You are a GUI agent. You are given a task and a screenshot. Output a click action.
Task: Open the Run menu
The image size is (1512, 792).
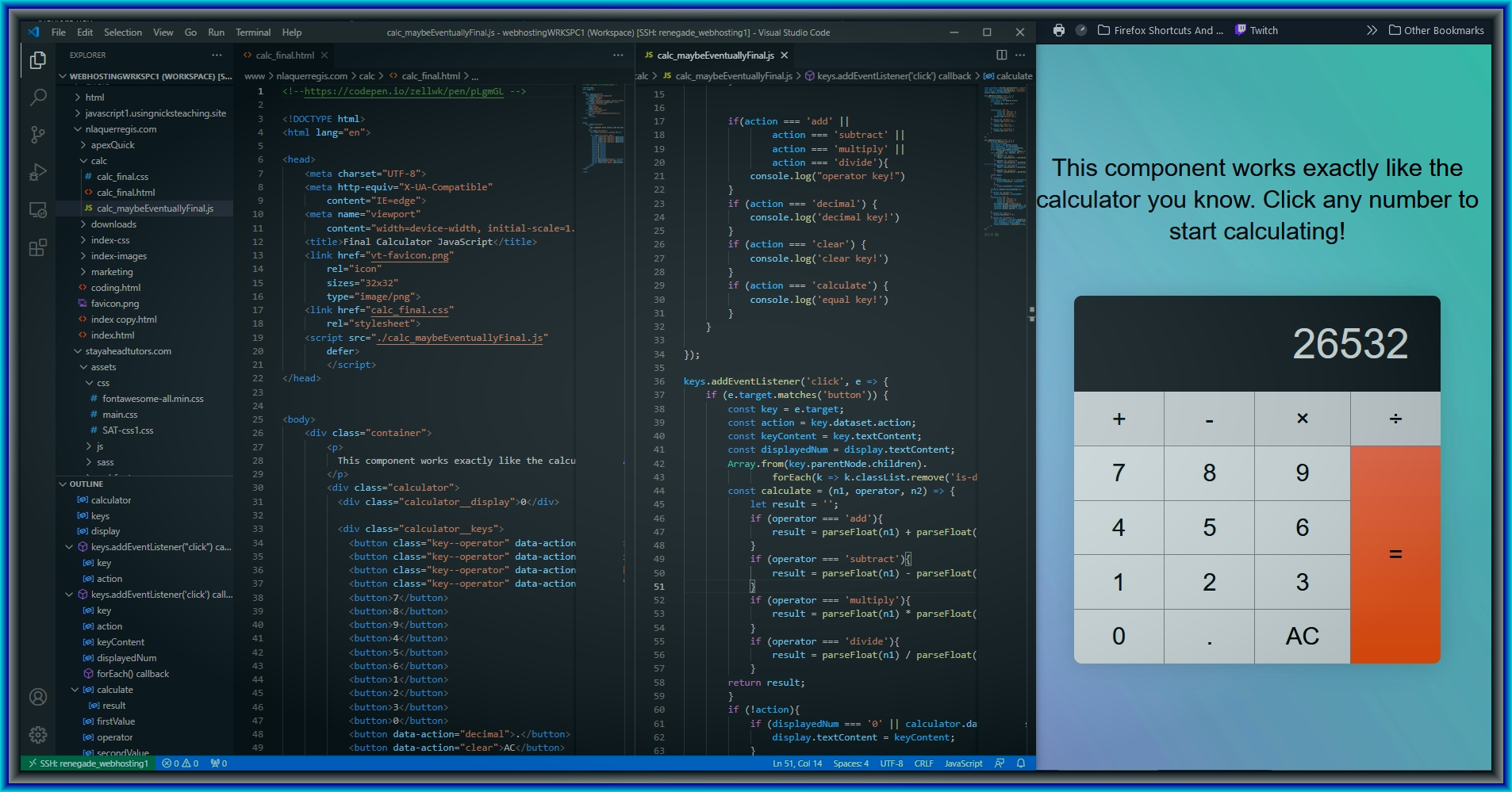[x=216, y=33]
